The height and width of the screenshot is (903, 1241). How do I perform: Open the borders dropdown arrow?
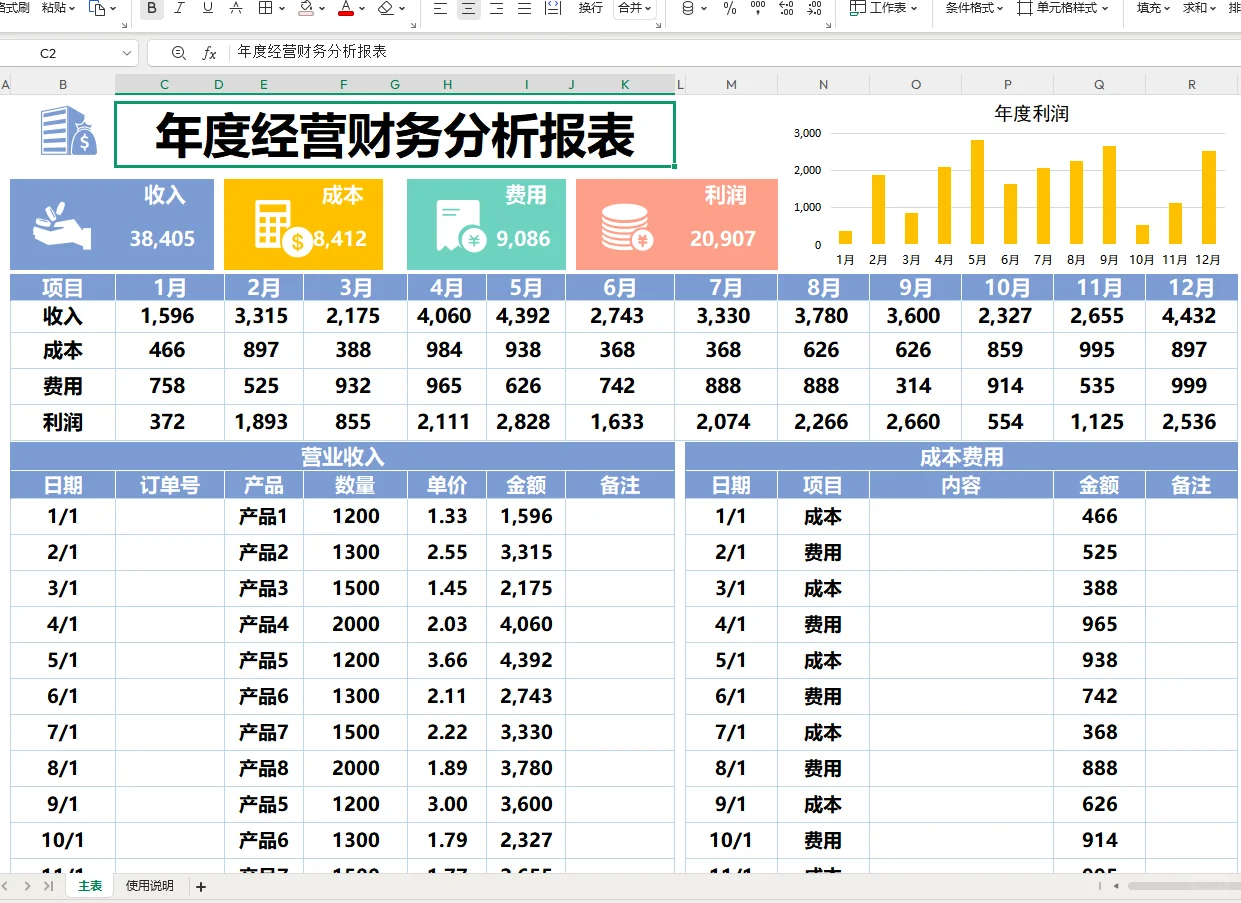pyautogui.click(x=281, y=9)
